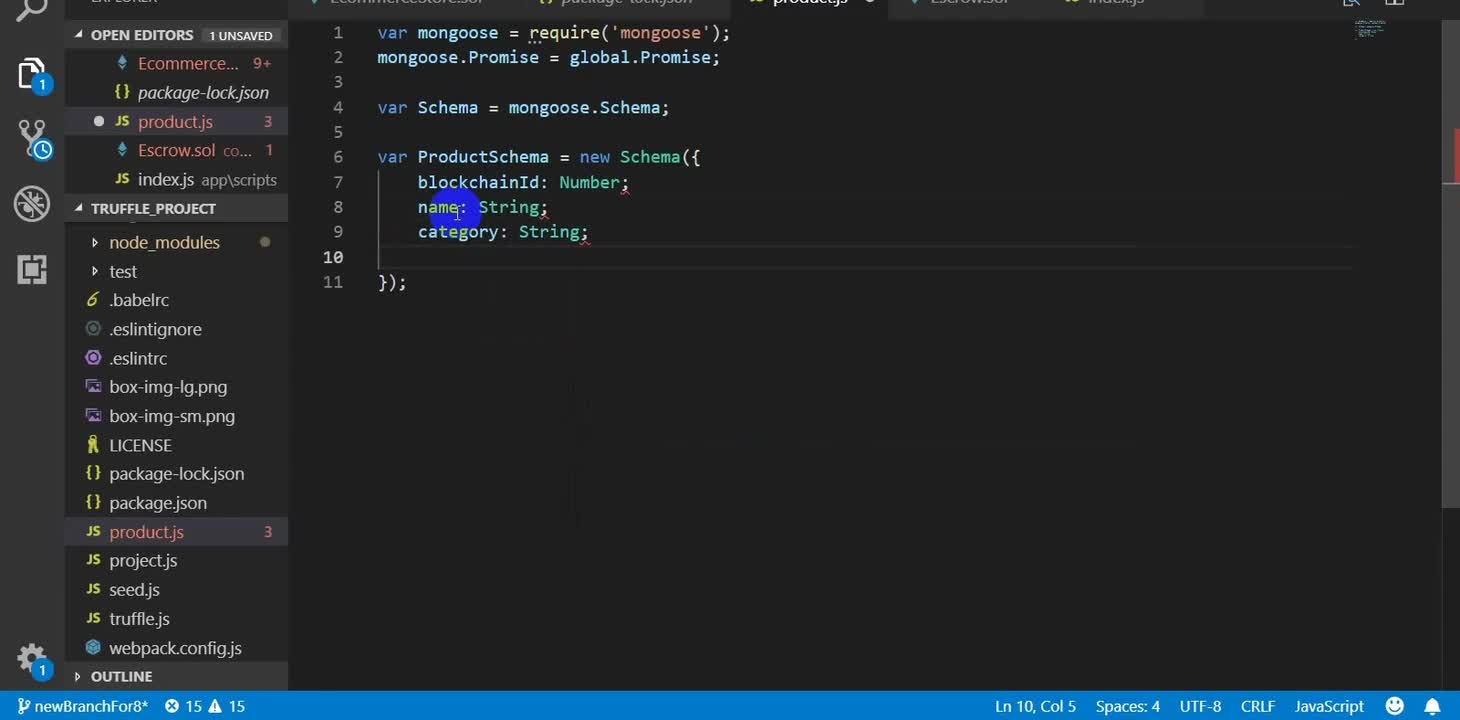1460x720 pixels.
Task: Change end of line sequence CRLF
Action: pos(1258,706)
